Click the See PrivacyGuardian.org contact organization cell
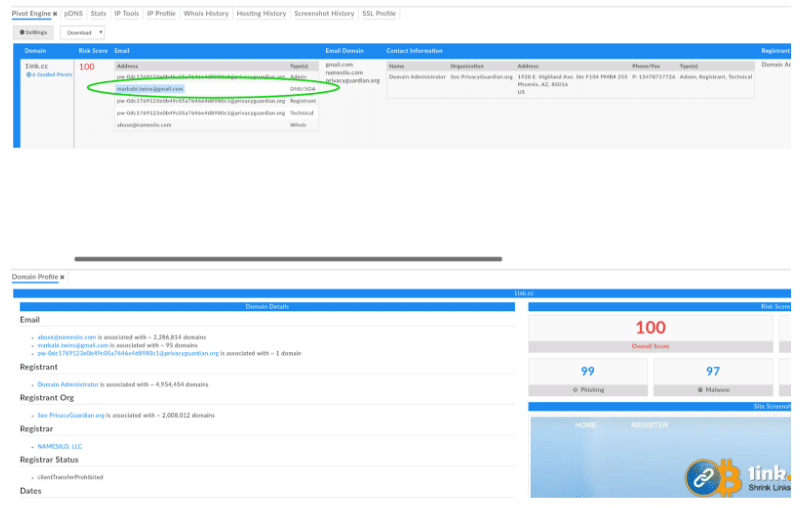 pos(482,77)
